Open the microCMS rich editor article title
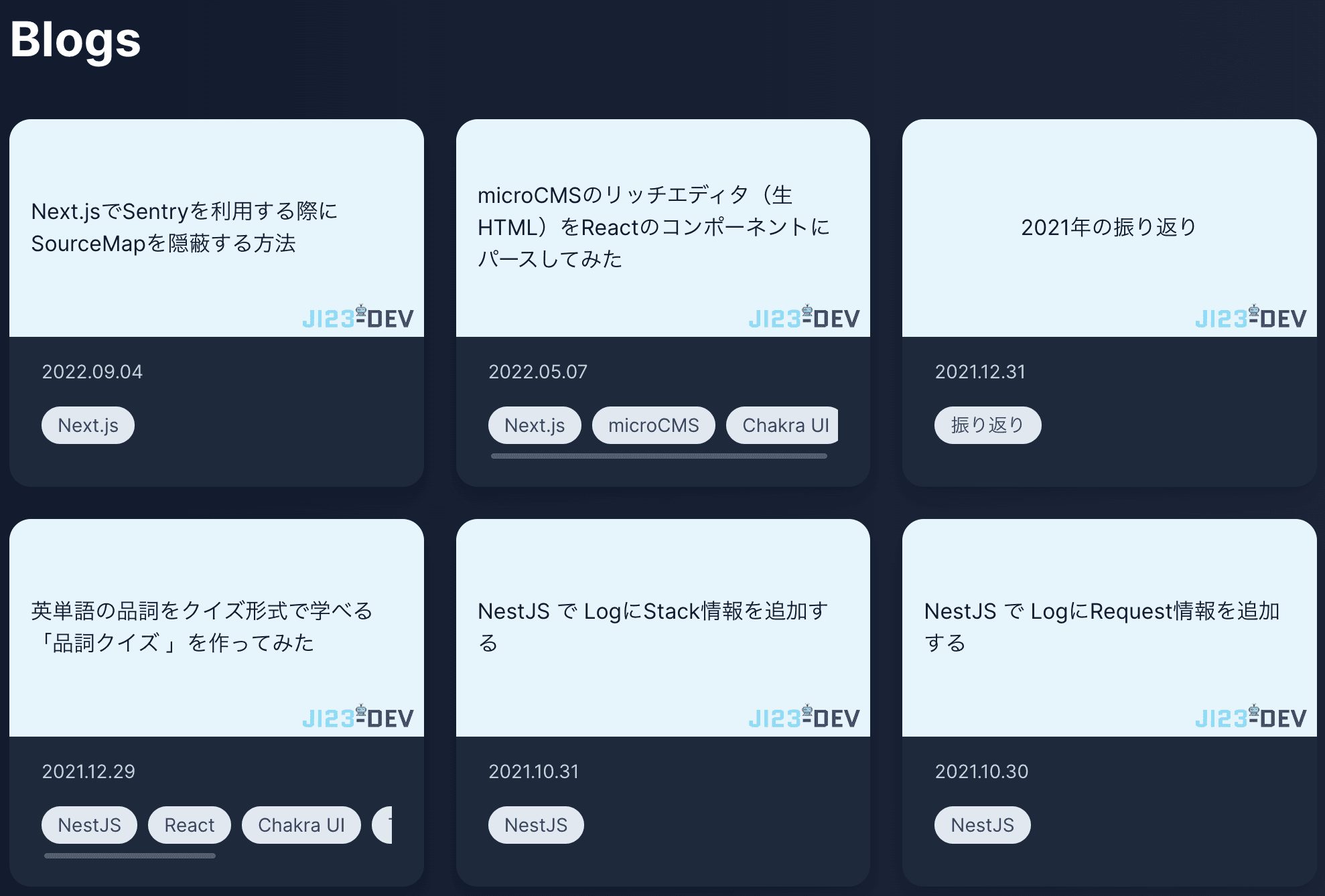Screen dimensions: 1325x896 pos(653,227)
